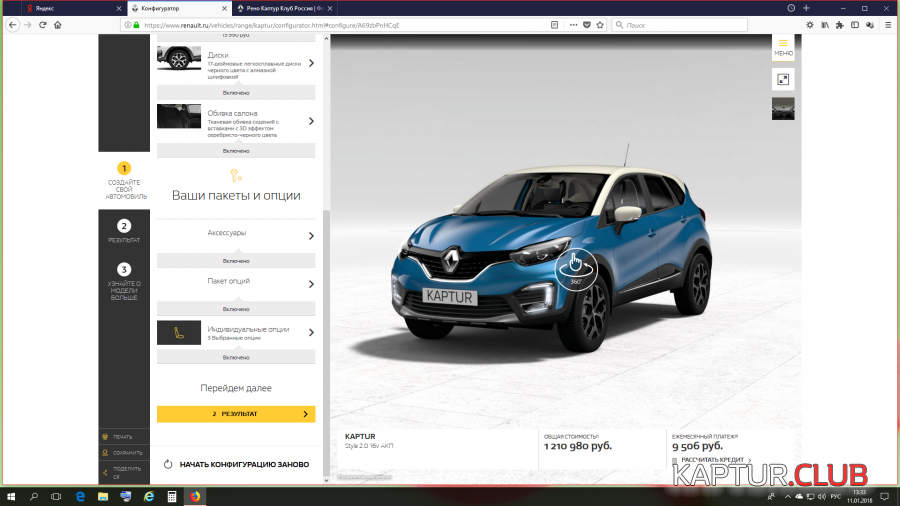The height and width of the screenshot is (506, 900).
Task: Click the Save to Pocket icon
Action: pos(587,25)
